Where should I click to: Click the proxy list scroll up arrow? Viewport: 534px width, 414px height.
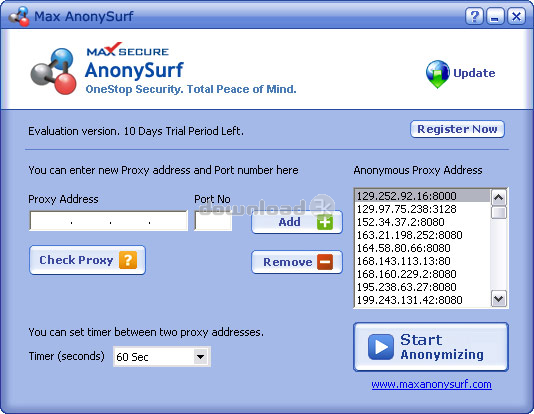click(x=499, y=197)
